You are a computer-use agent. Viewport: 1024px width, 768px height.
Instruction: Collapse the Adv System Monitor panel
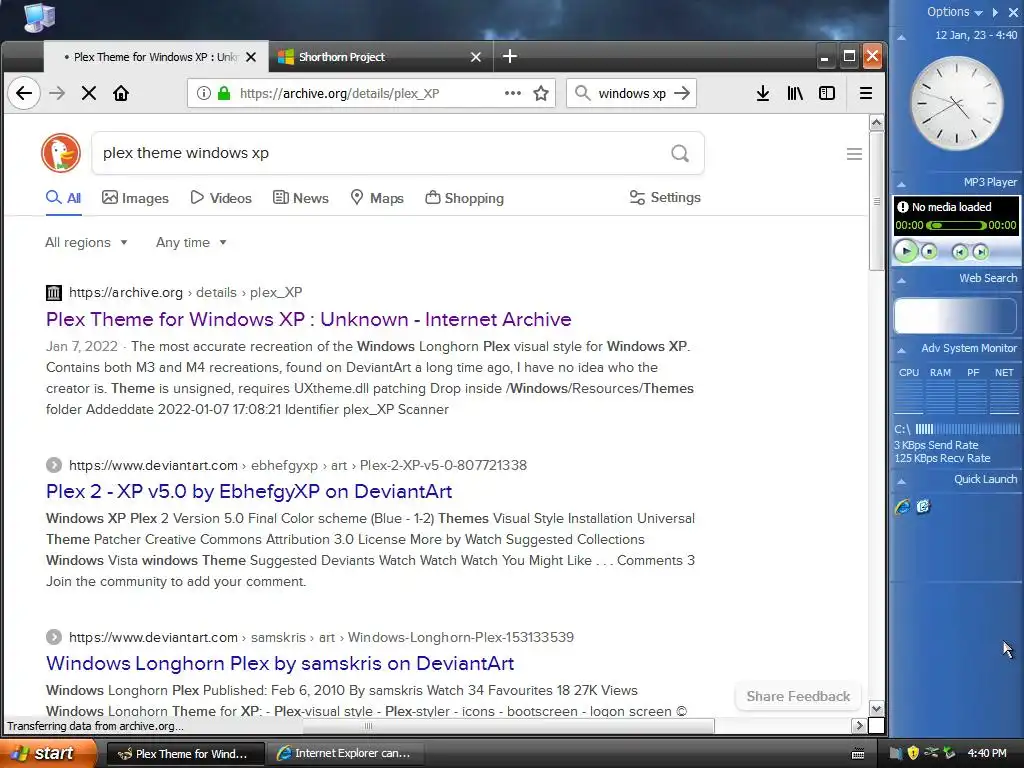click(x=901, y=350)
